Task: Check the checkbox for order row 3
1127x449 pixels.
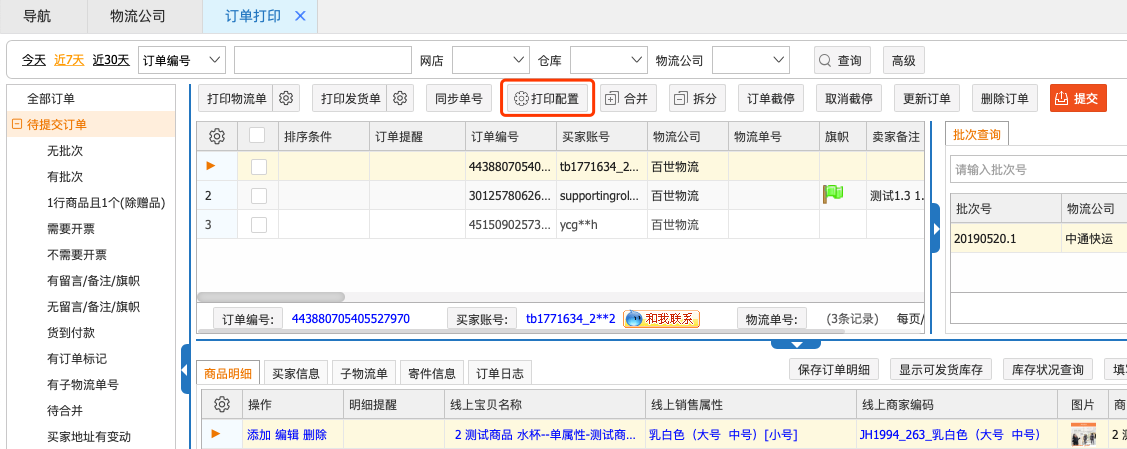Action: point(259,225)
